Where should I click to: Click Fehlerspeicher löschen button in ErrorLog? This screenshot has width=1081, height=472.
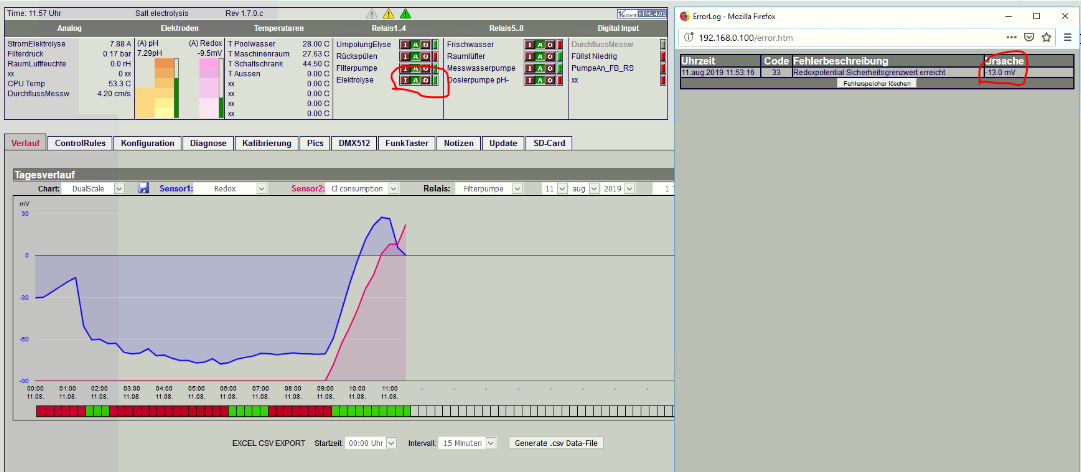tap(877, 83)
